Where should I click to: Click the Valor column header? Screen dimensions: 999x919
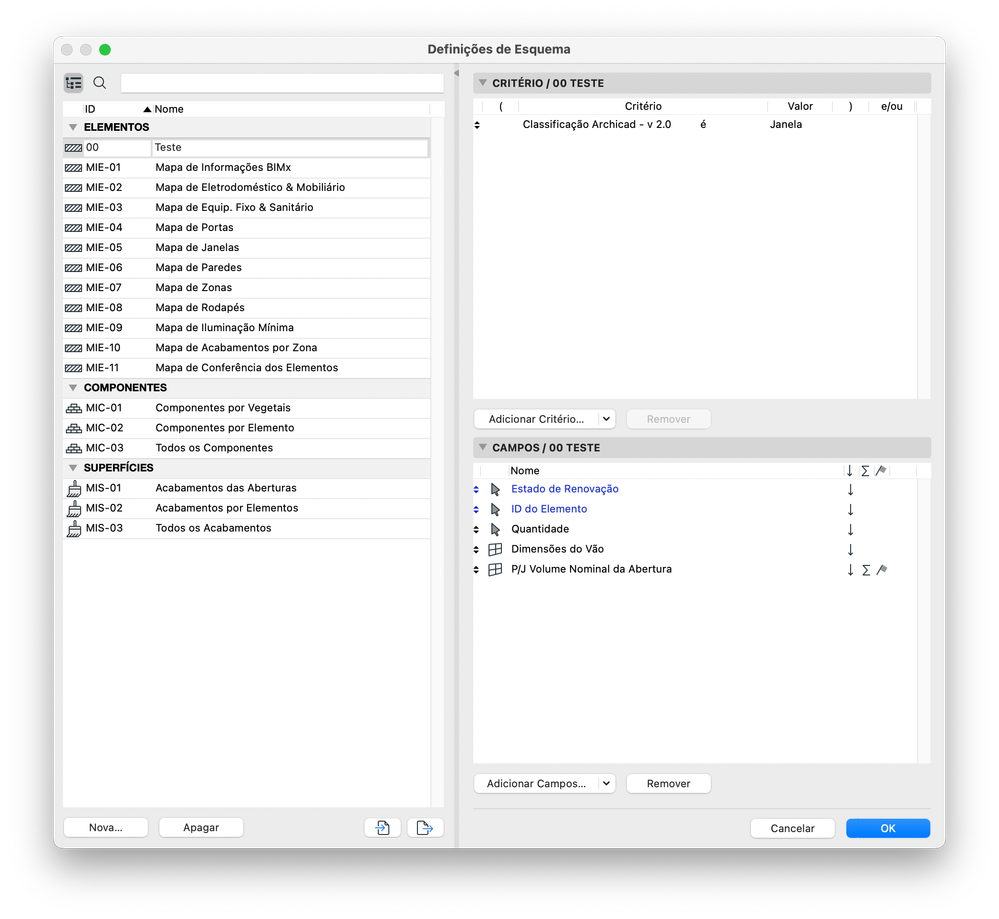click(x=800, y=106)
